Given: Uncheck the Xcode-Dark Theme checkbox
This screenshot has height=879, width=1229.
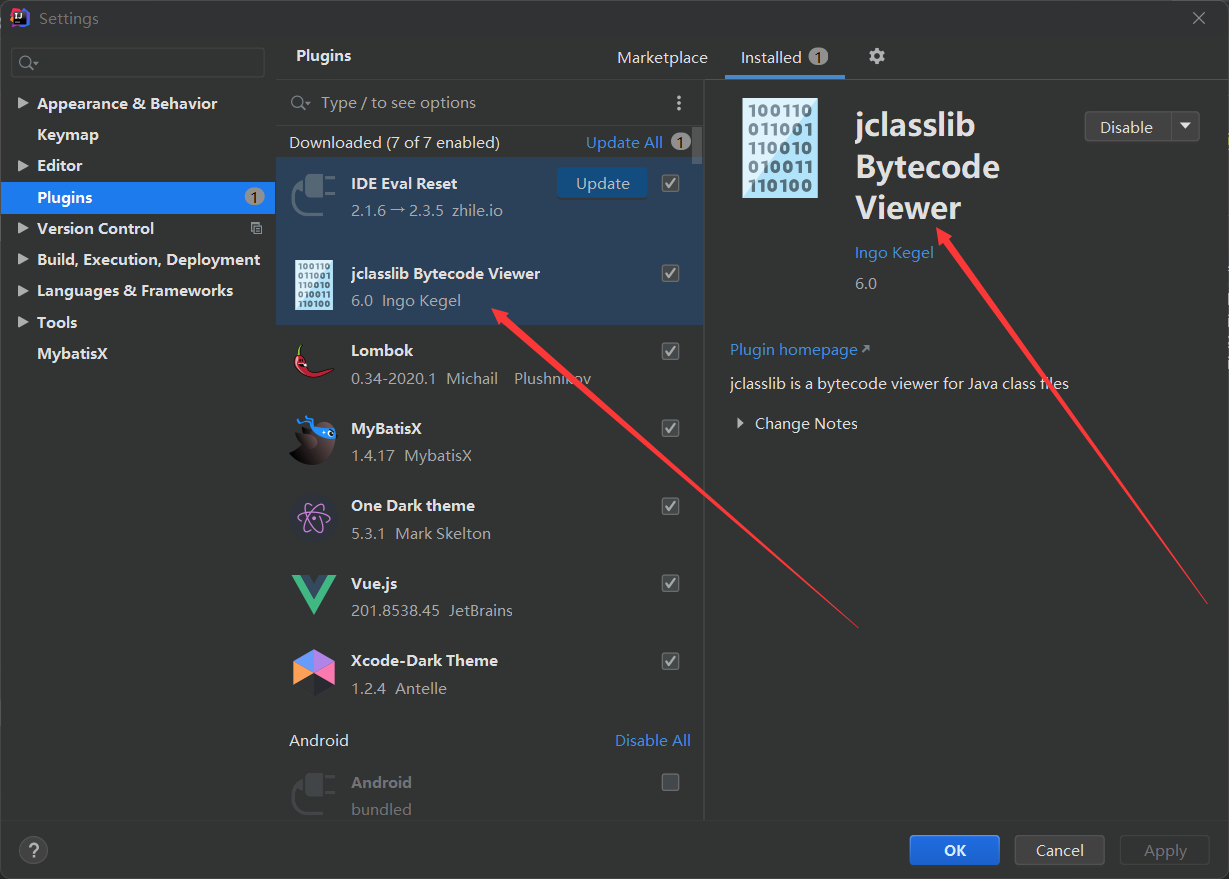Looking at the screenshot, I should [671, 661].
